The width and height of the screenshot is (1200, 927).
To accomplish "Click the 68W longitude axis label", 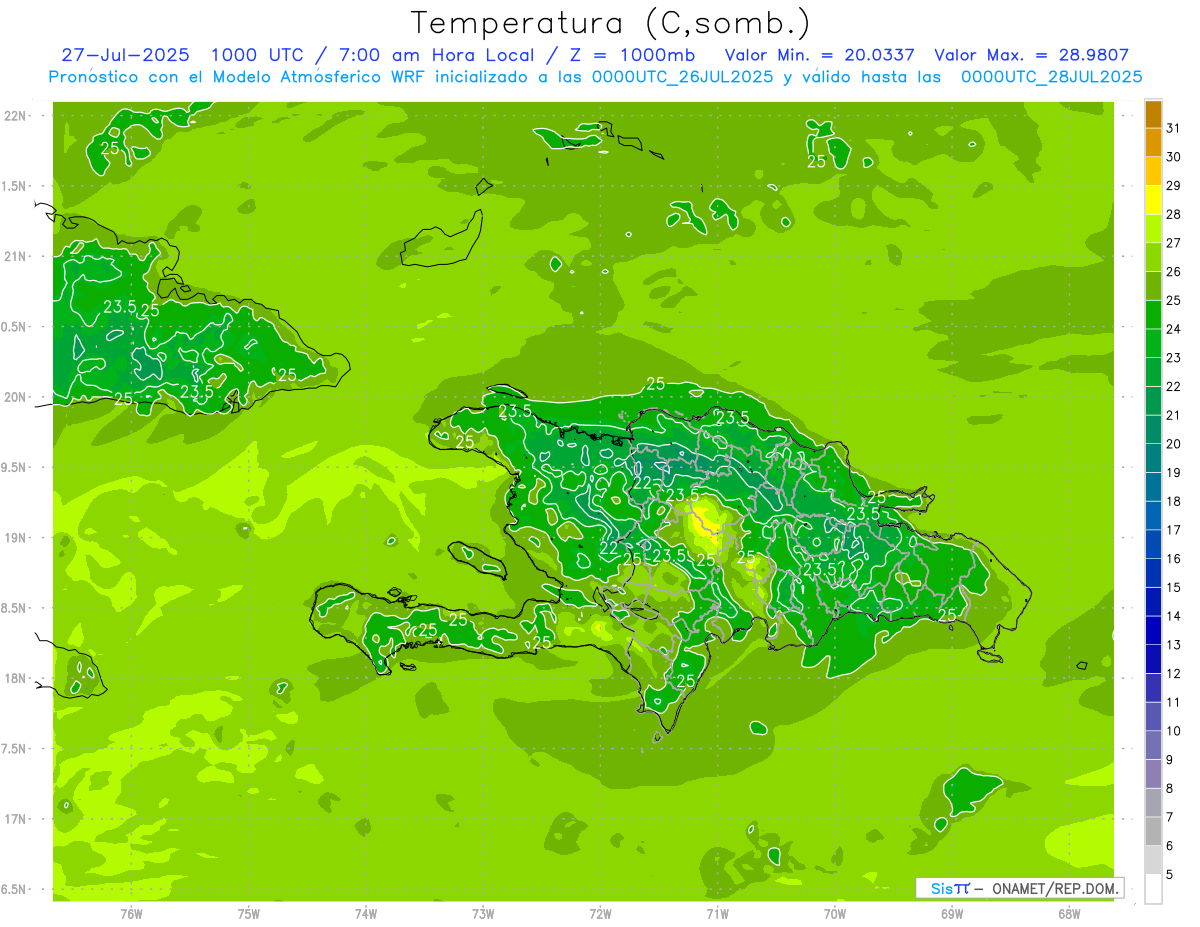I will [x=1069, y=914].
